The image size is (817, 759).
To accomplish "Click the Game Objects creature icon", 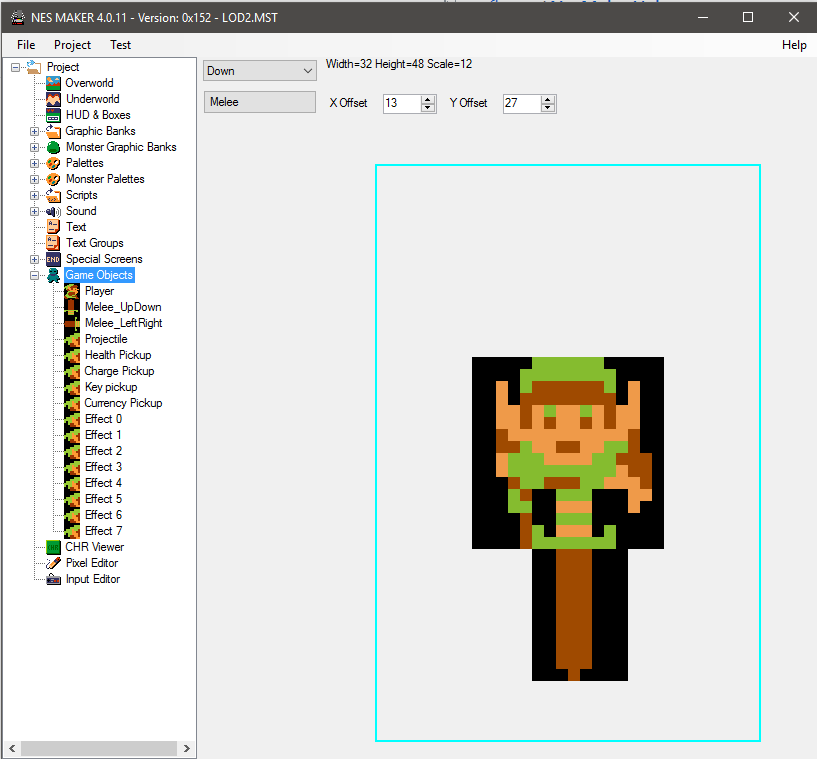I will click(x=53, y=276).
